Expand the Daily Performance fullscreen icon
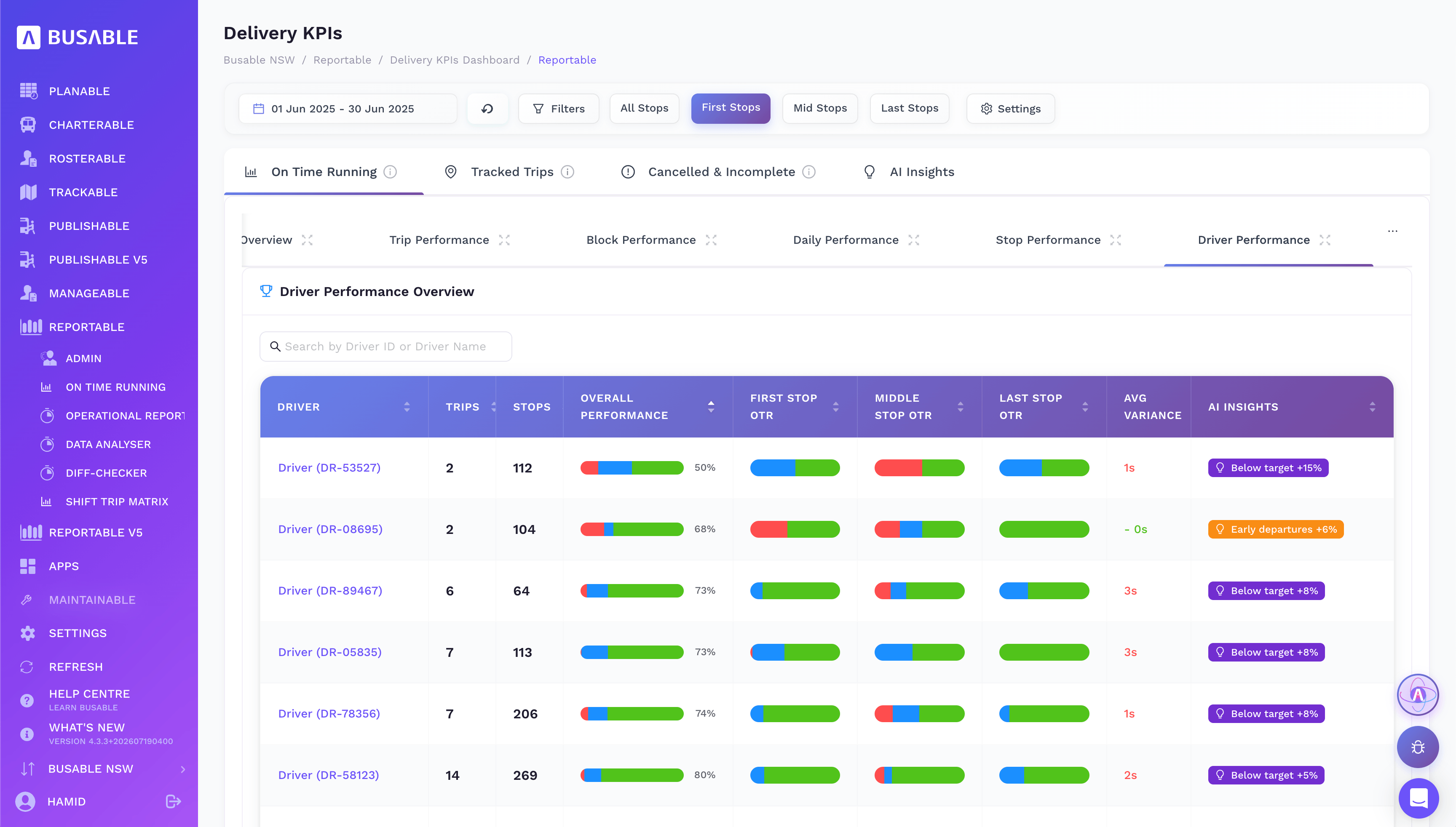This screenshot has width=1456, height=827. 914,240
